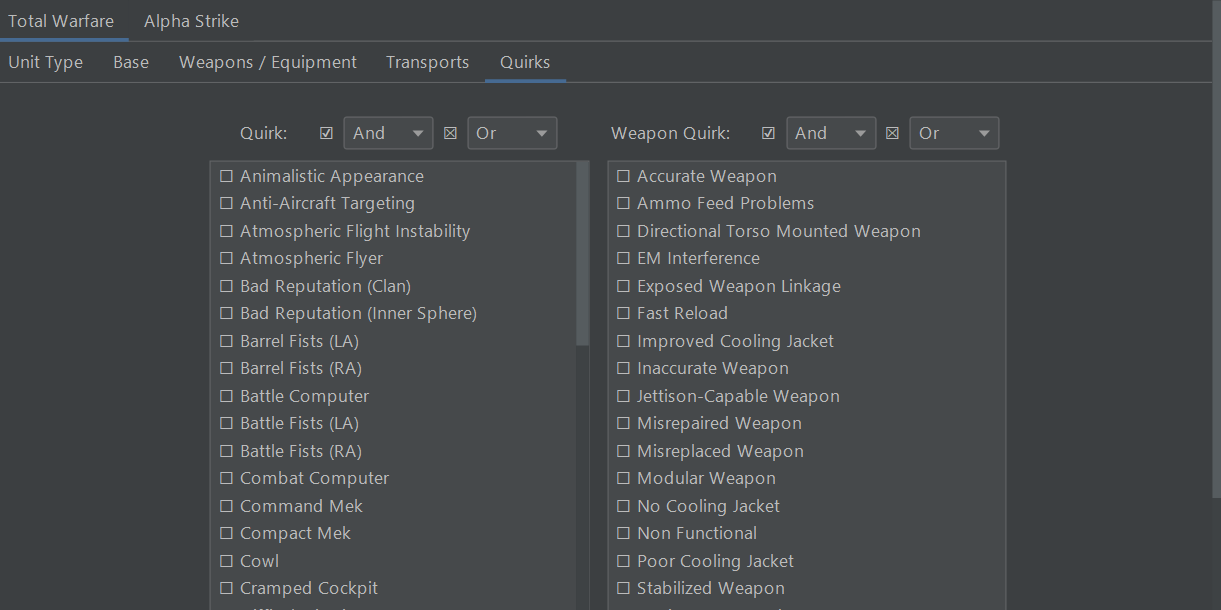Enable the Fast Reload weapon quirk
1221x610 pixels.
(x=623, y=313)
